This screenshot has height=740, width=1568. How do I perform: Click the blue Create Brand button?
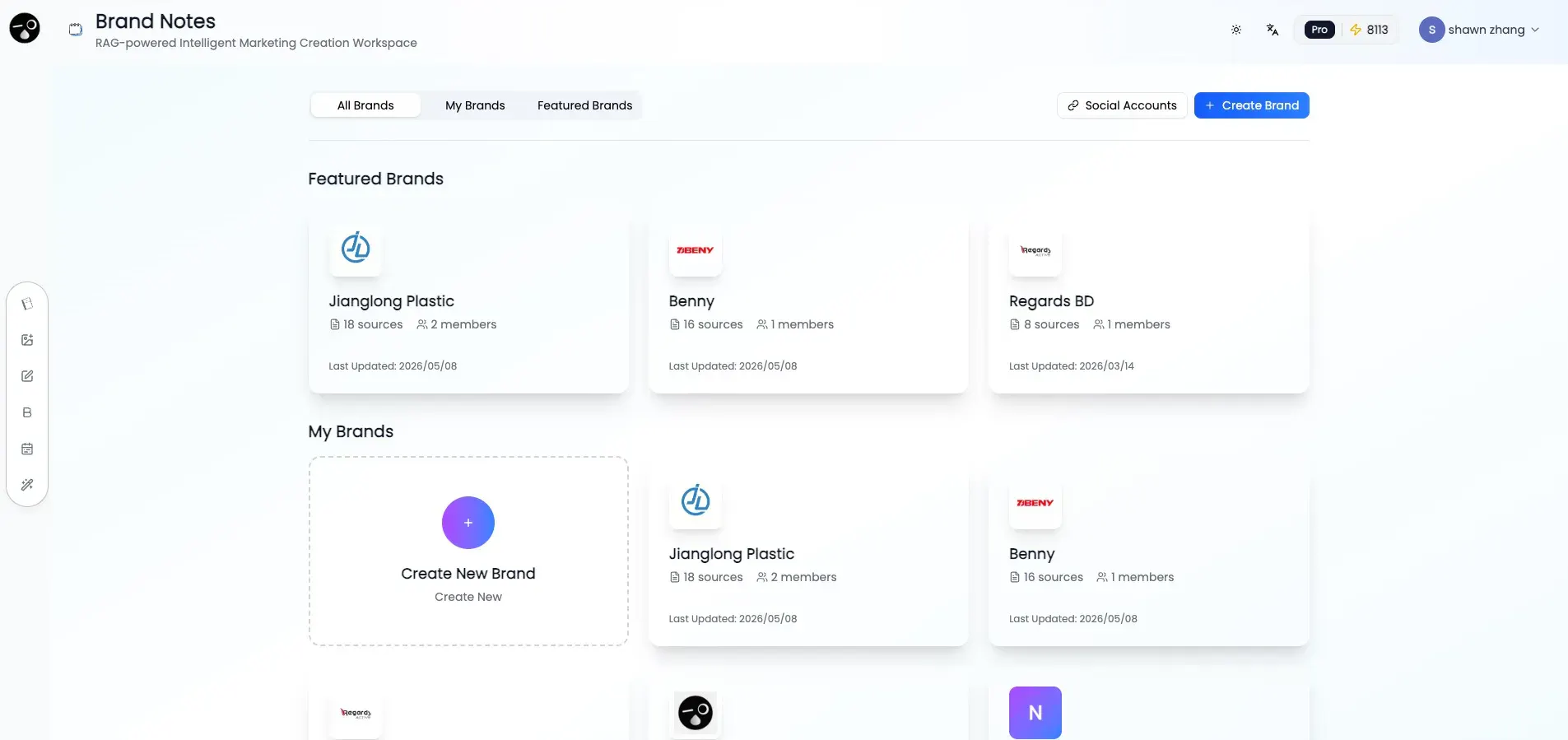[1252, 105]
